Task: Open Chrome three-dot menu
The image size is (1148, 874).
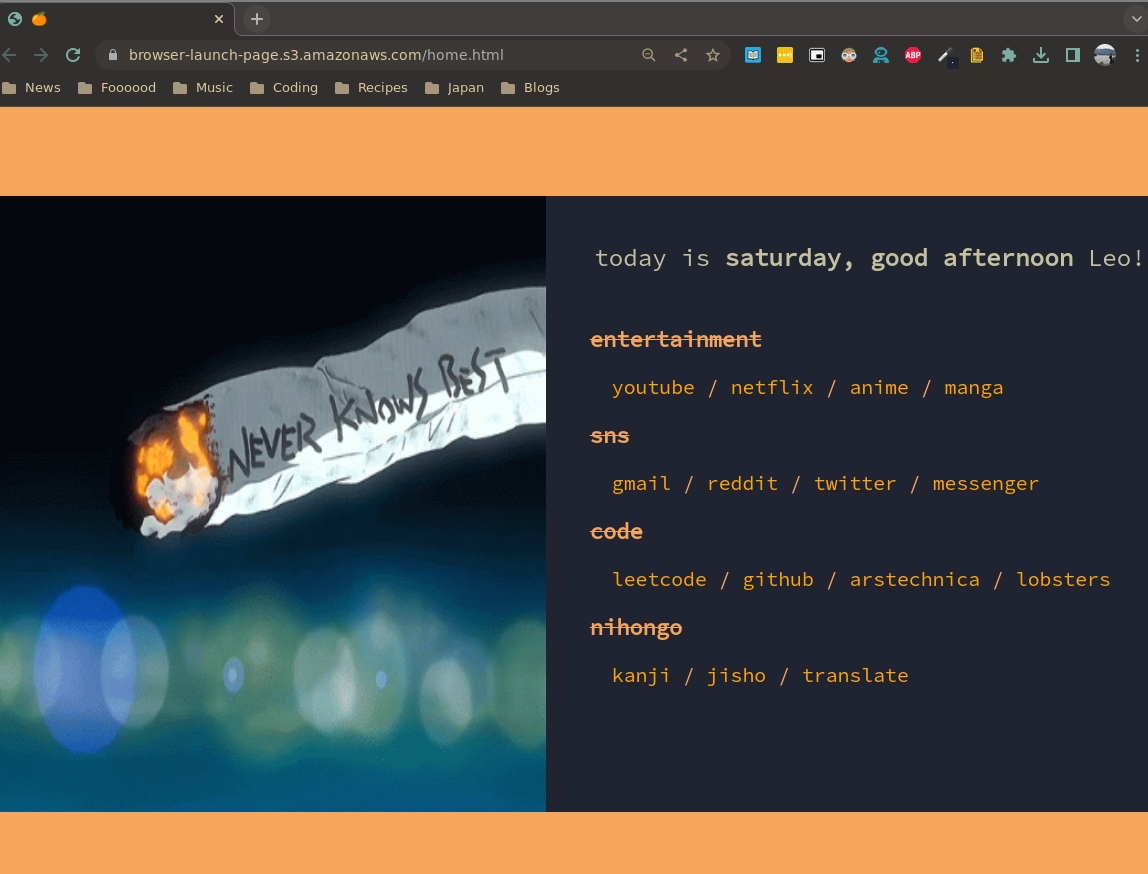Action: tap(1137, 55)
